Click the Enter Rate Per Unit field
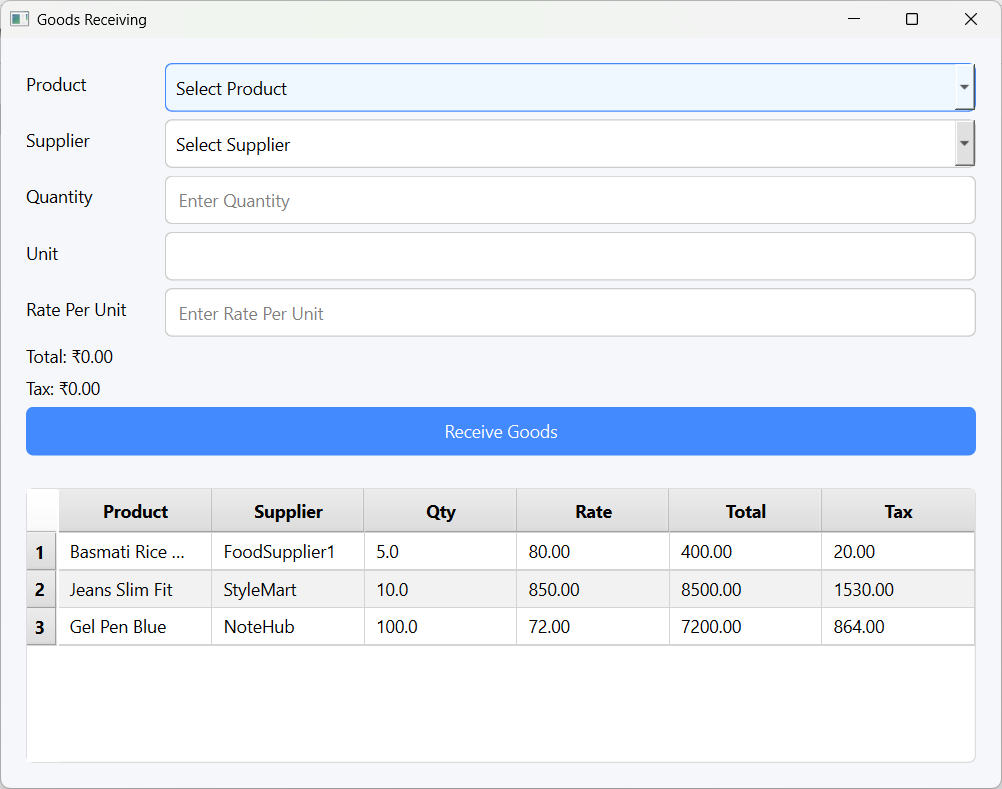This screenshot has width=1002, height=789. [570, 313]
